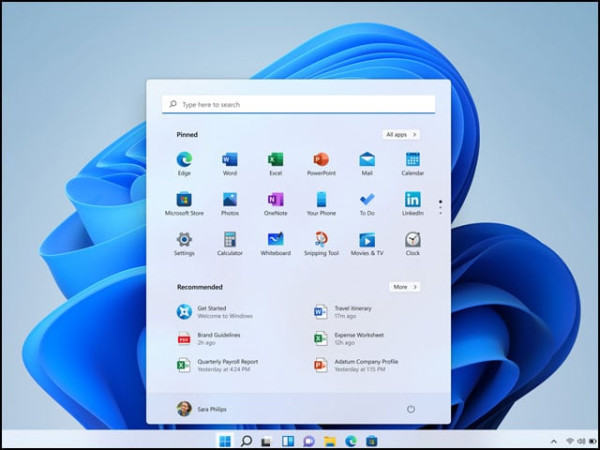Show hidden system tray icons chevron
This screenshot has width=600, height=450.
(x=553, y=440)
